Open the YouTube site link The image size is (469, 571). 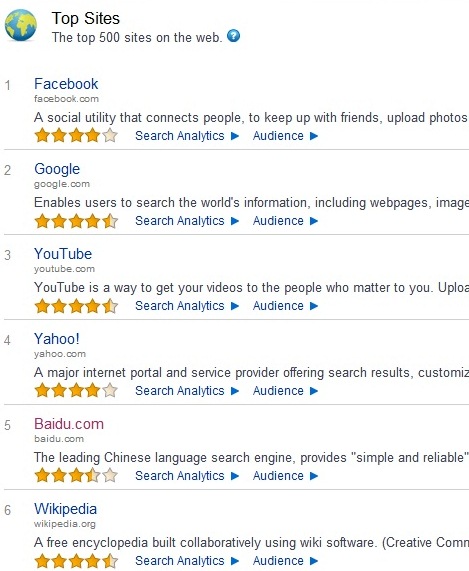click(63, 254)
